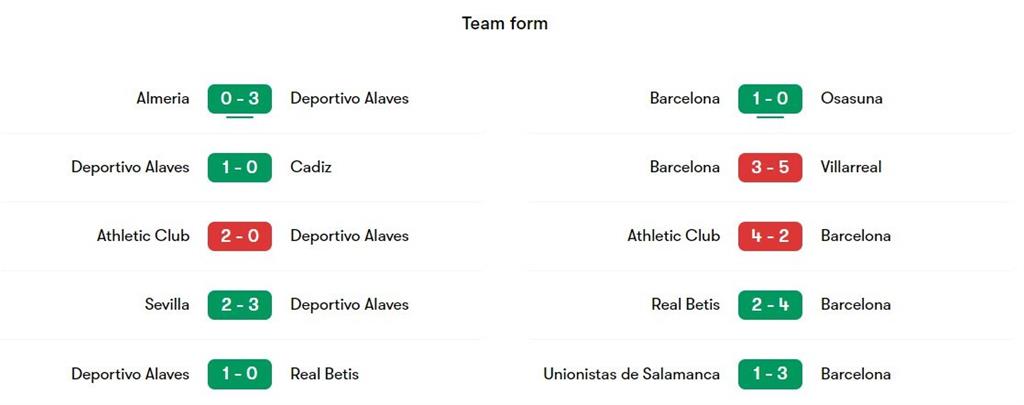Viewport: 1024px width, 405px height.
Task: Open the 2 - 4 Real Betis vs Barcelona score
Action: tap(770, 304)
